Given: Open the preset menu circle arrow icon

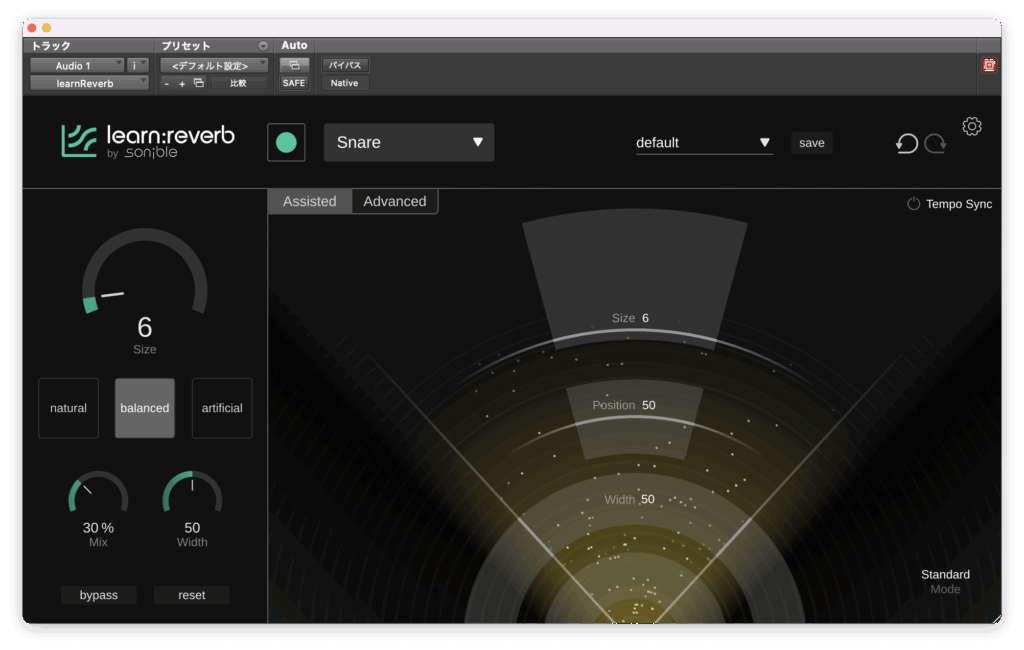Looking at the screenshot, I should [x=263, y=46].
